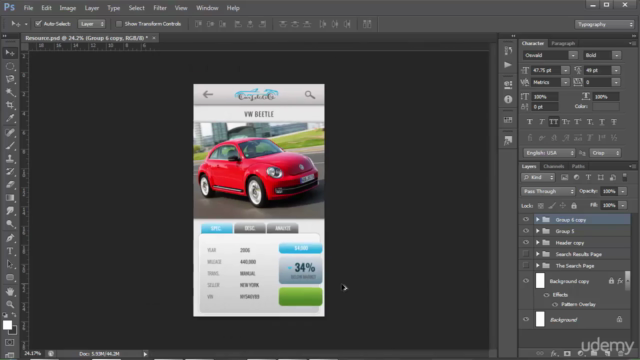Switch to the Paths tab

pyautogui.click(x=578, y=167)
